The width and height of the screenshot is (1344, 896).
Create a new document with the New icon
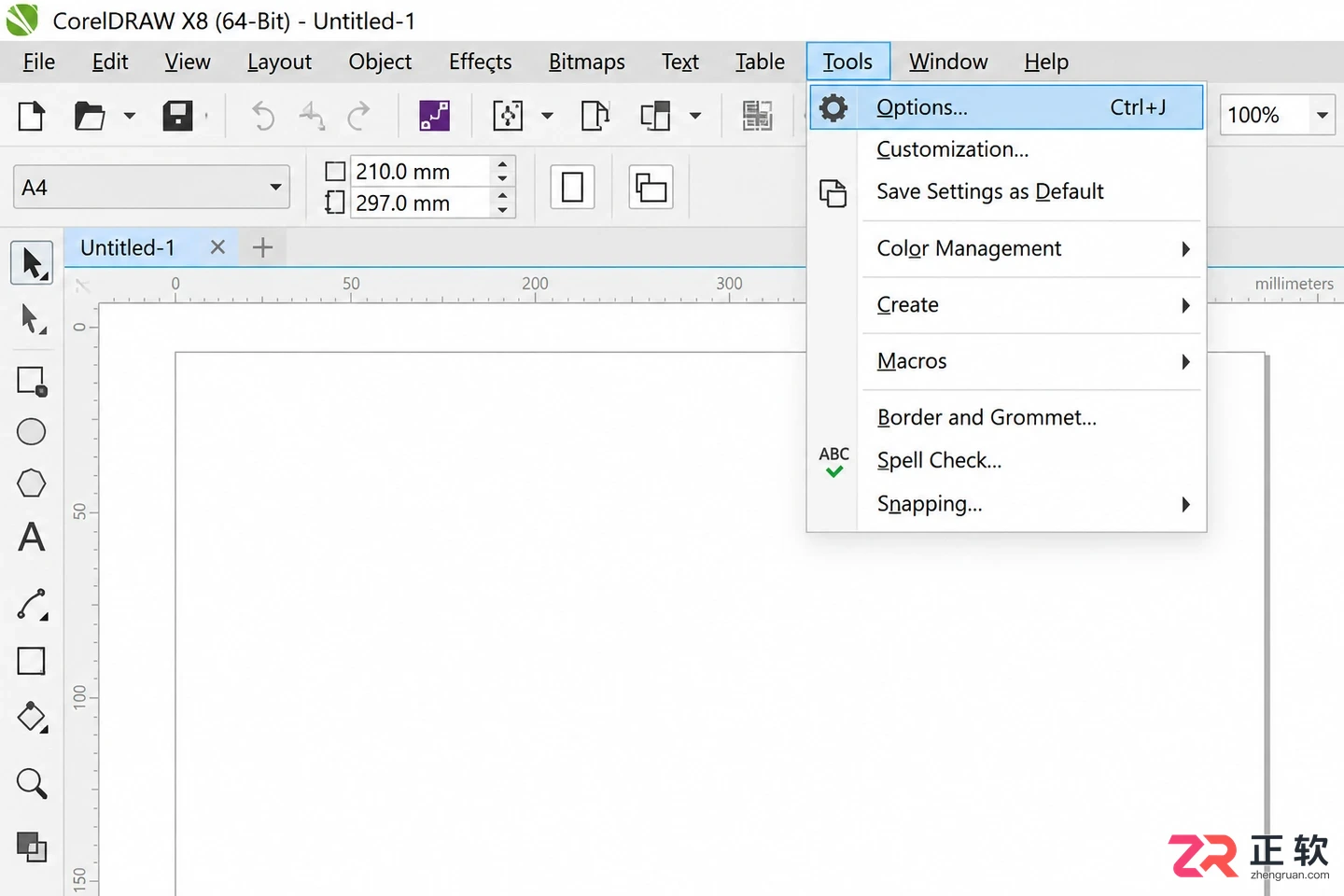[32, 116]
